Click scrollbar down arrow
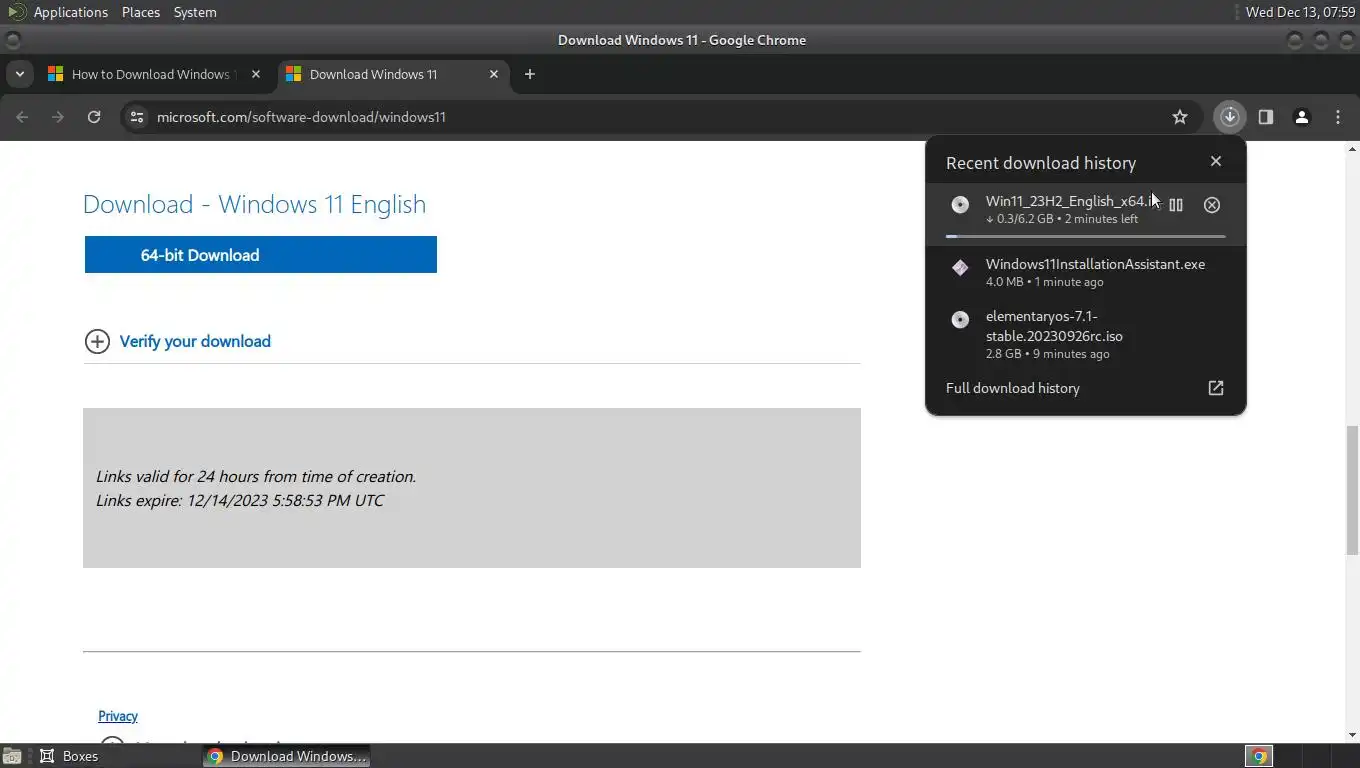Viewport: 1360px width, 768px height. [x=1352, y=735]
